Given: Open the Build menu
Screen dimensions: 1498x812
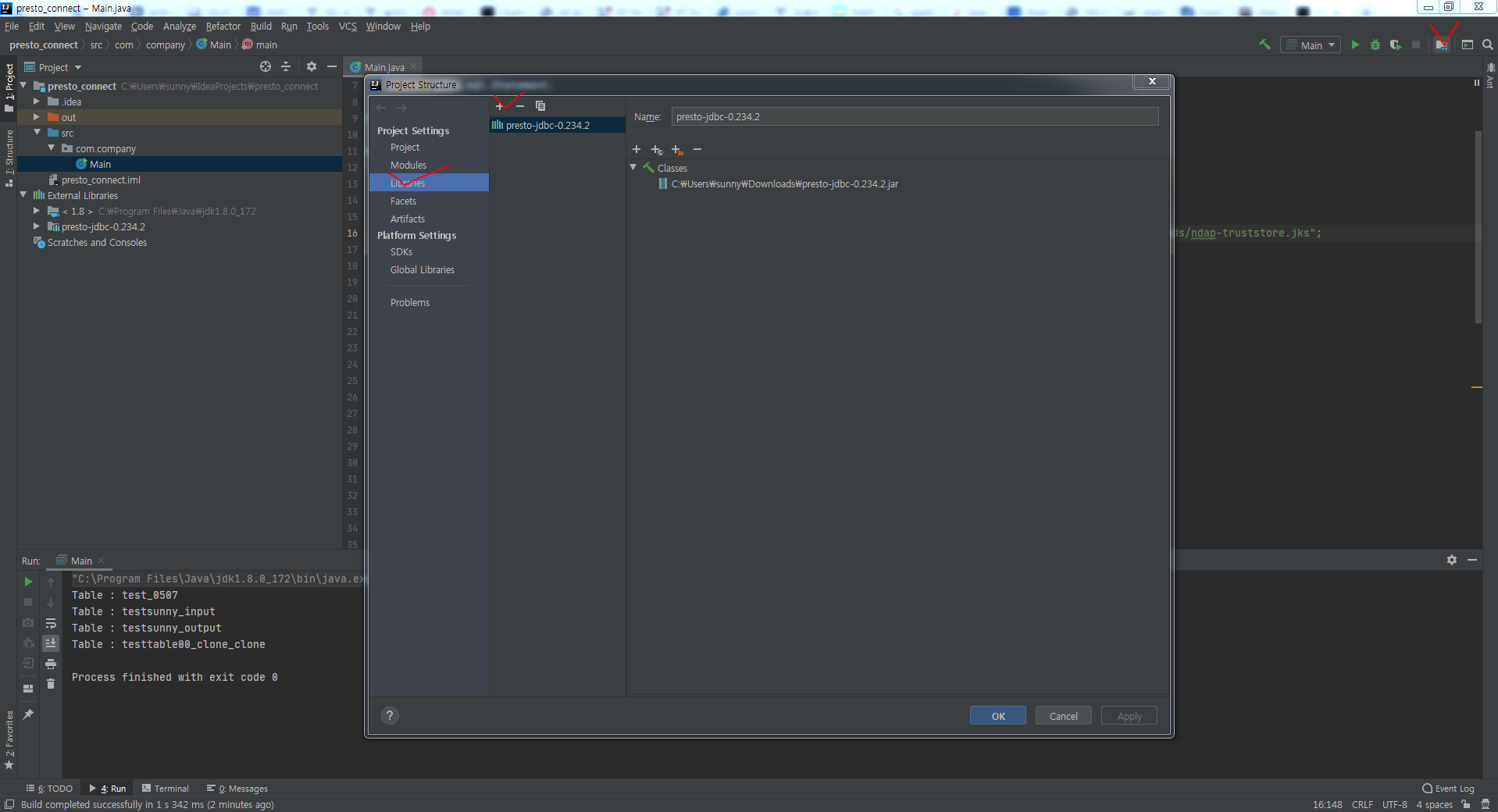Looking at the screenshot, I should [261, 27].
